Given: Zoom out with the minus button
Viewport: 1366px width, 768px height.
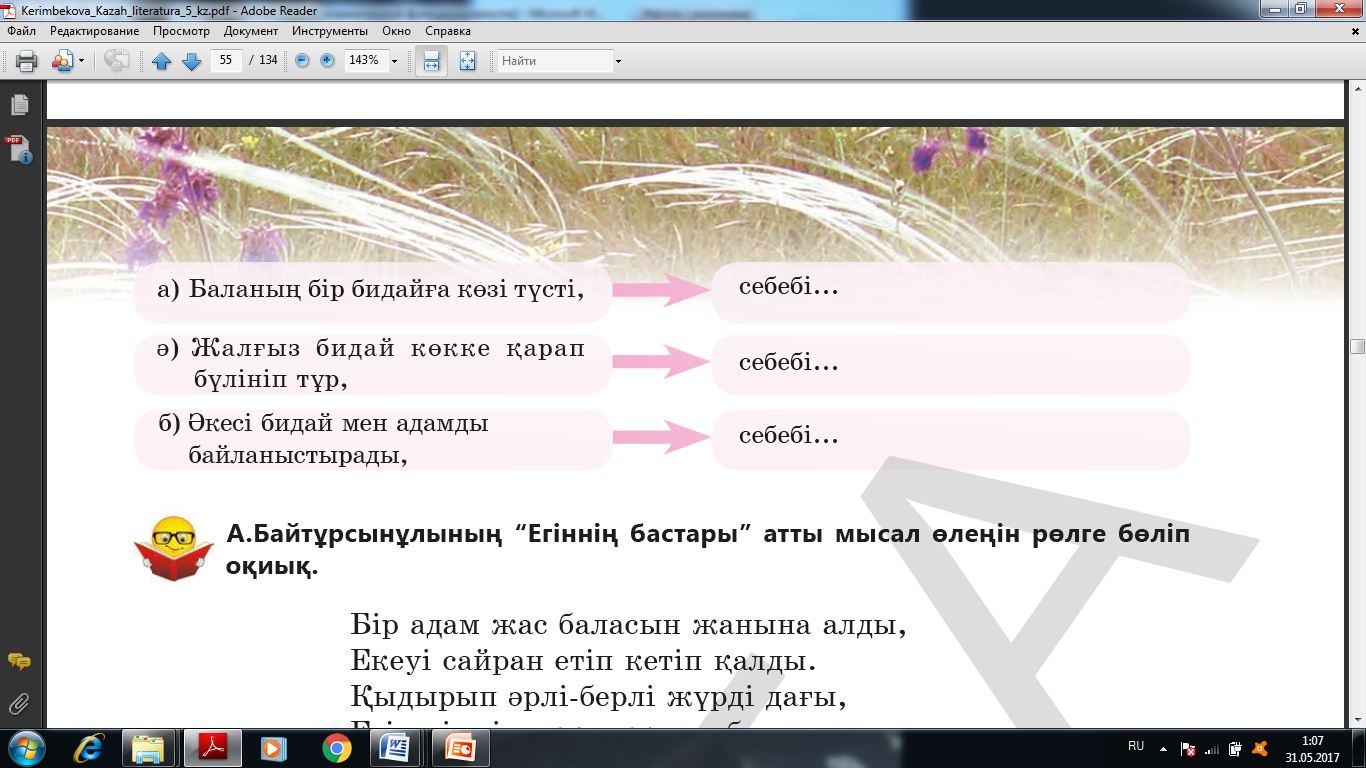Looking at the screenshot, I should coord(302,61).
